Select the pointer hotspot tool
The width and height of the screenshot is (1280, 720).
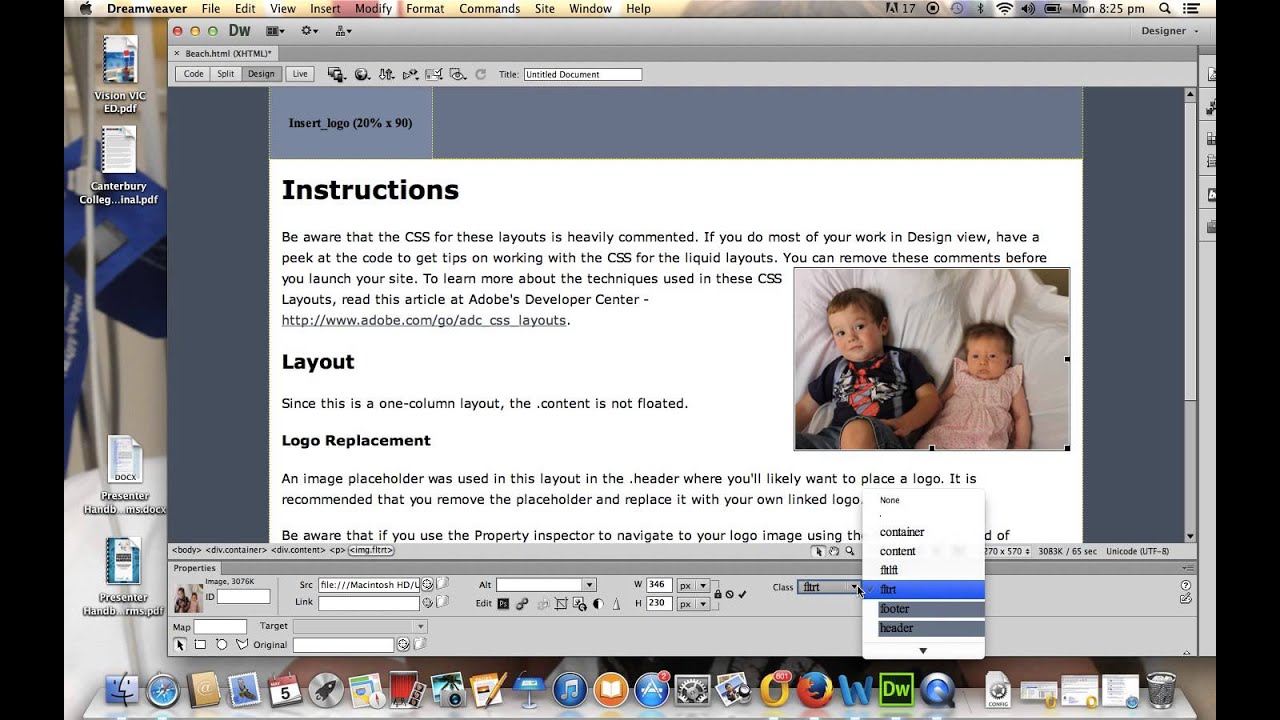(x=181, y=645)
